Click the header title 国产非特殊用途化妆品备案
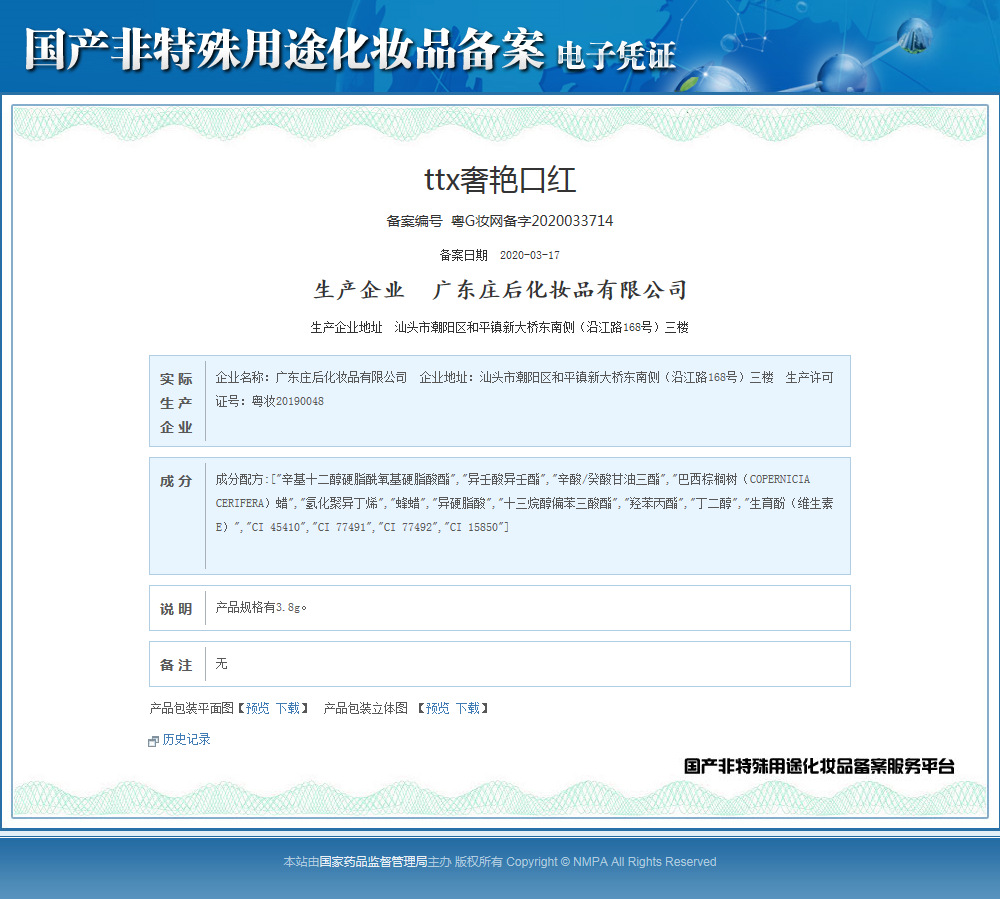This screenshot has height=899, width=1000. (x=284, y=48)
